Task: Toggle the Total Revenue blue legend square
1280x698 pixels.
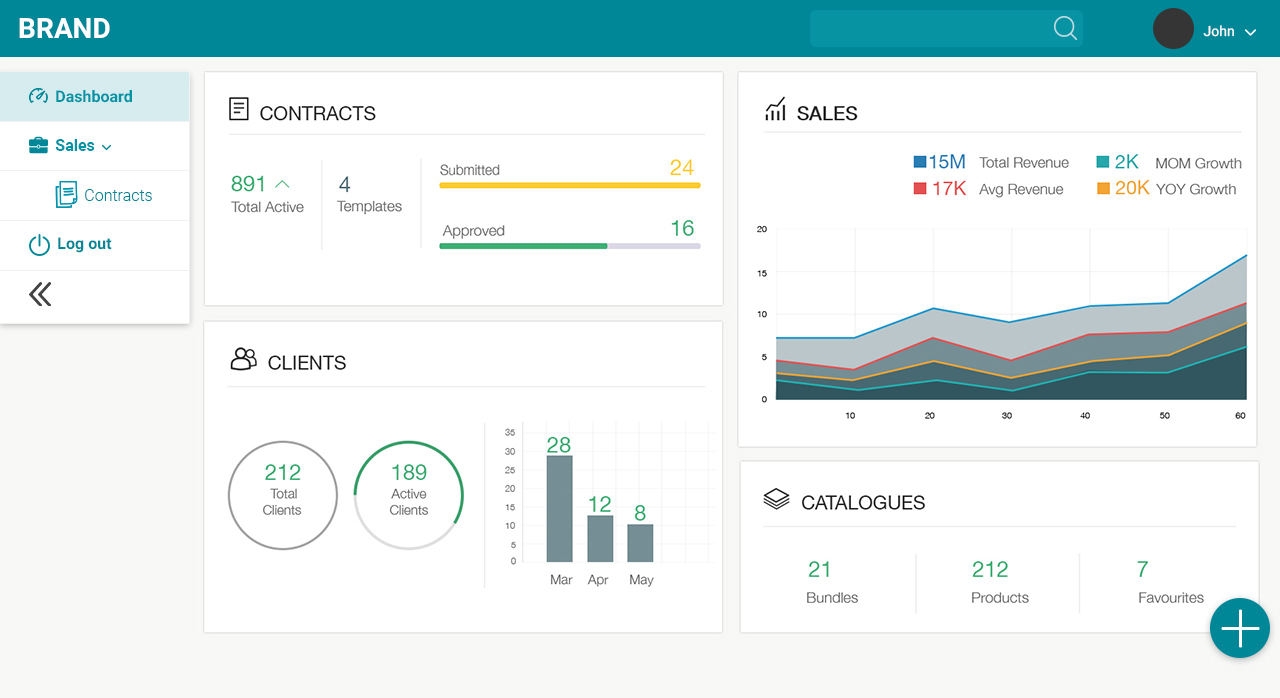Action: 920,162
